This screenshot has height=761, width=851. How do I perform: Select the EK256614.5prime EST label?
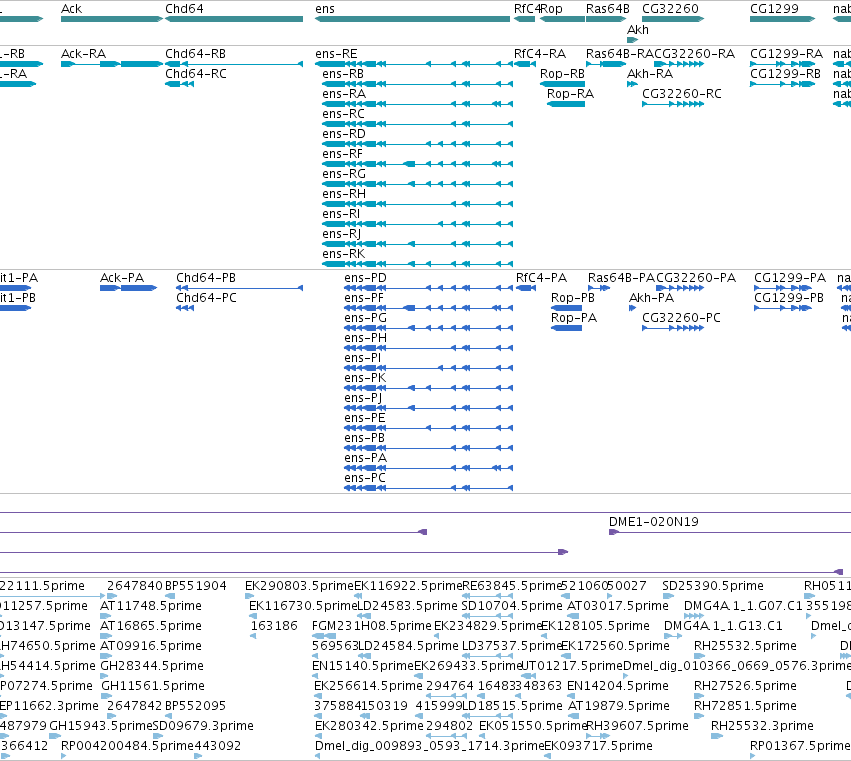pos(368,686)
